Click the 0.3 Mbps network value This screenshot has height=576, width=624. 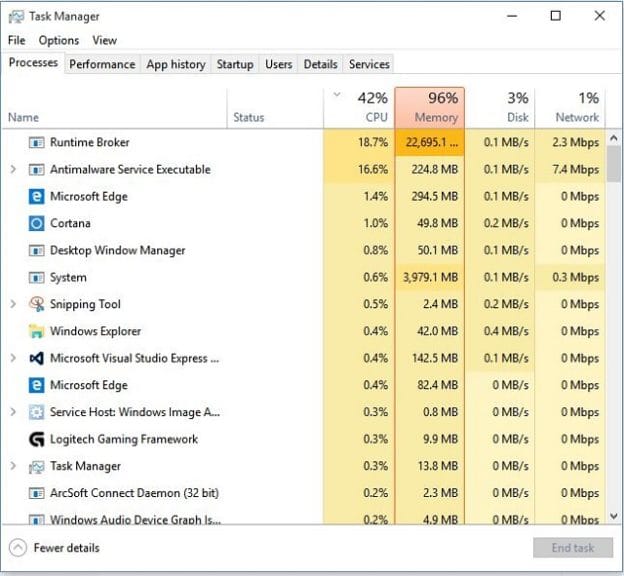coord(575,277)
